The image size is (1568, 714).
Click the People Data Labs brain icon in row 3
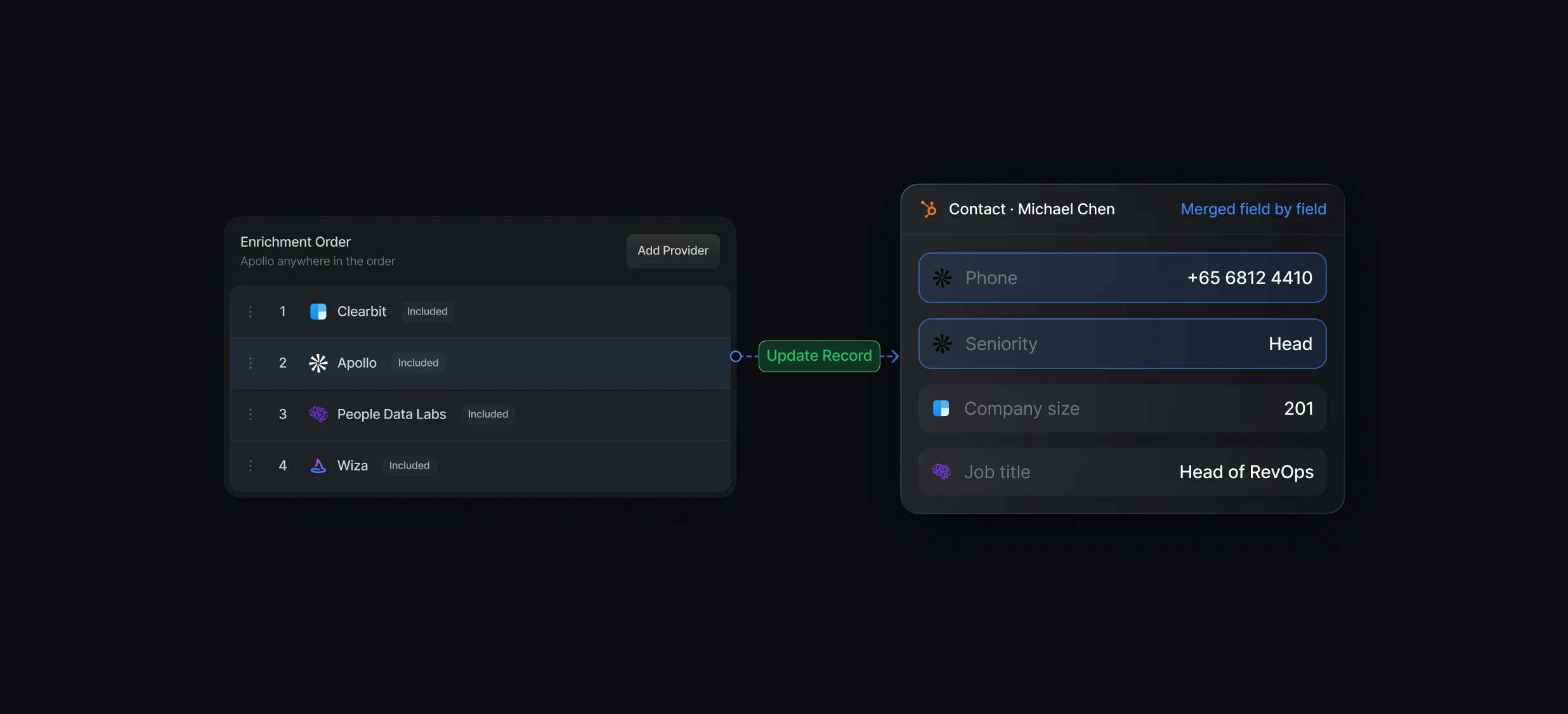(318, 414)
